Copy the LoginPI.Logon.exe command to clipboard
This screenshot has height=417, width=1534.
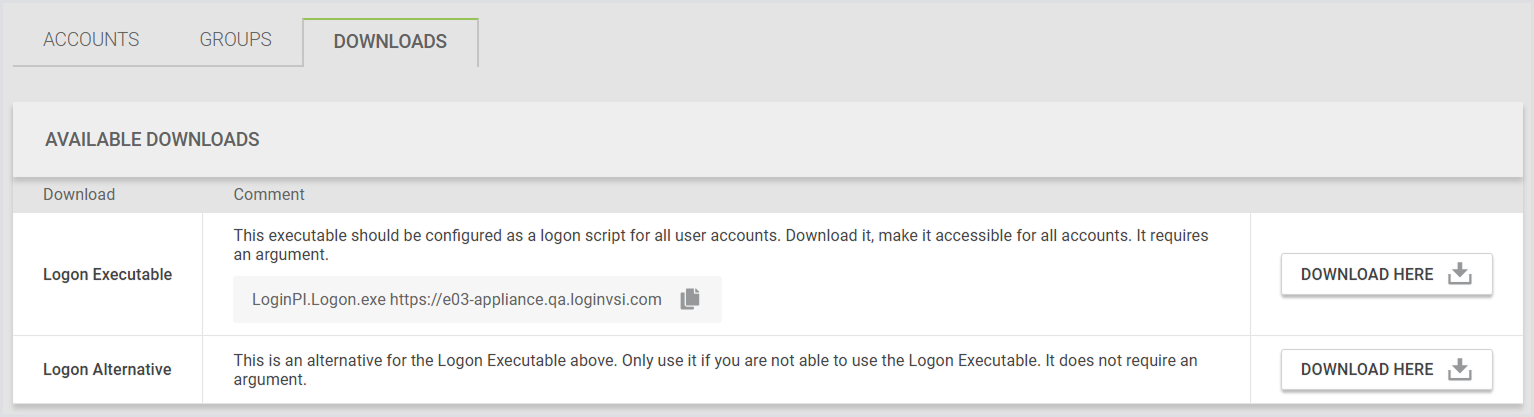click(690, 299)
